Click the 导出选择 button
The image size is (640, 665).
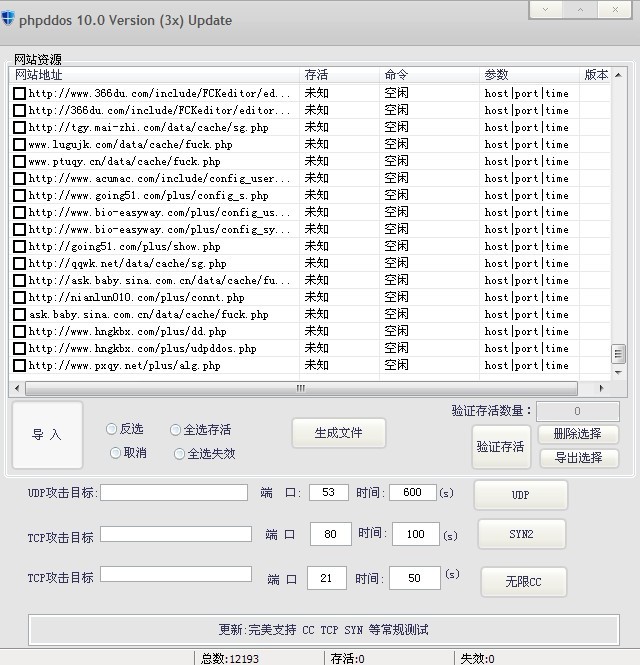579,458
